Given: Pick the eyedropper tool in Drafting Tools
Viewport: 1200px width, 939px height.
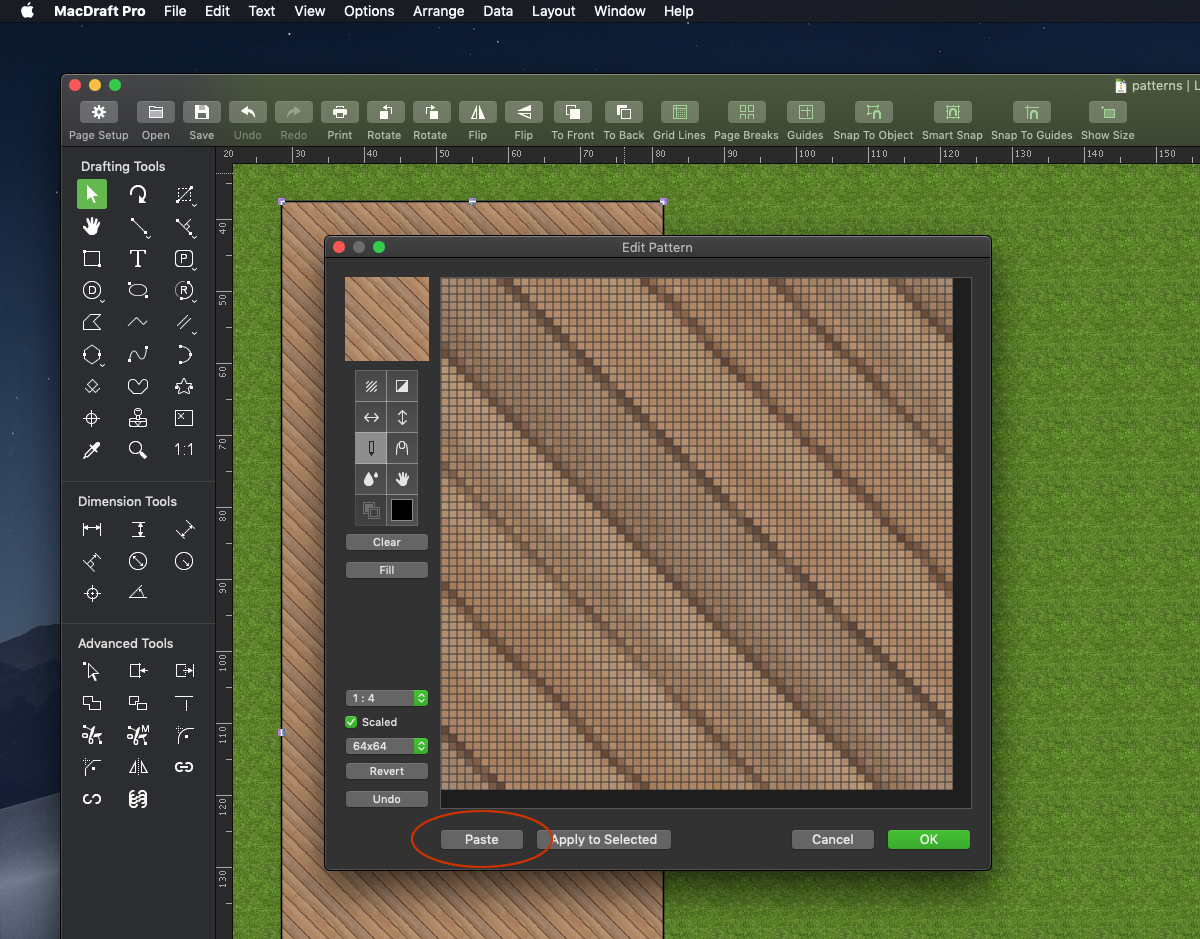Looking at the screenshot, I should [92, 450].
